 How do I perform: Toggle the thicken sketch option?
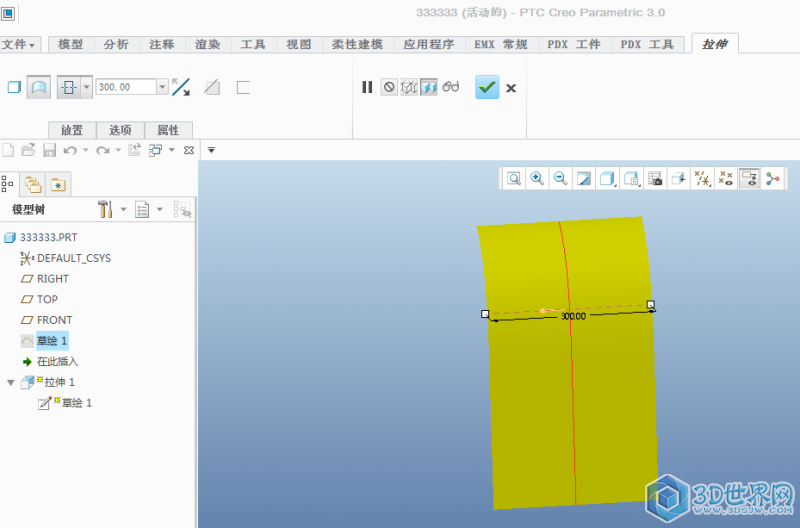tap(243, 88)
